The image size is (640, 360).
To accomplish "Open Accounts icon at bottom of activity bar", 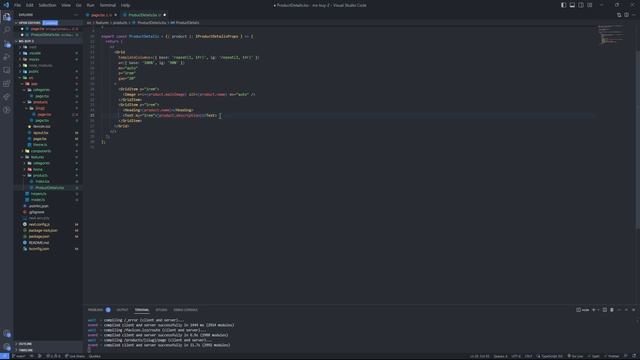I will click(x=7, y=333).
